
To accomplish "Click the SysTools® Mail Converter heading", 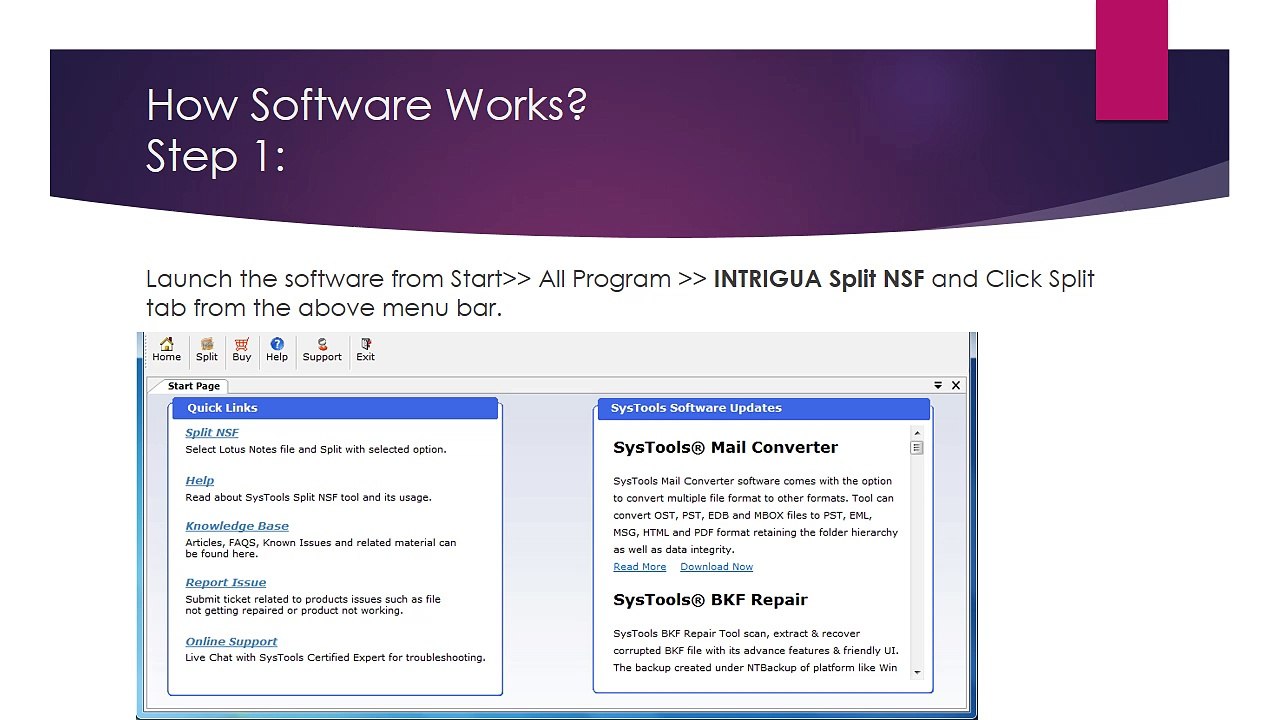I will click(x=726, y=447).
